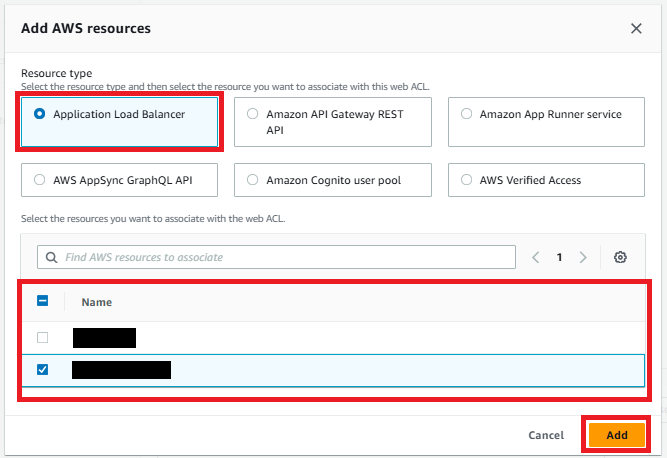
Task: Close the Add AWS resources dialog
Action: point(636,28)
